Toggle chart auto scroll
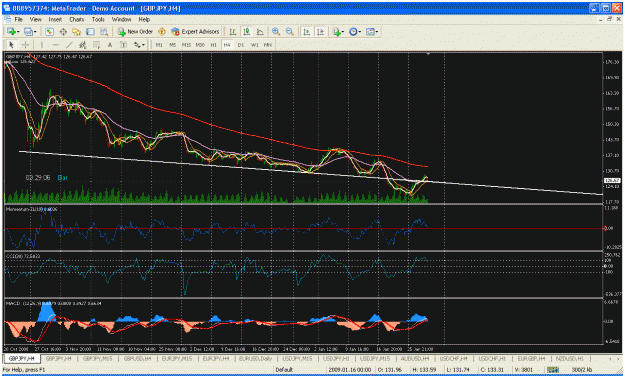The width and height of the screenshot is (625, 376). 307,31
